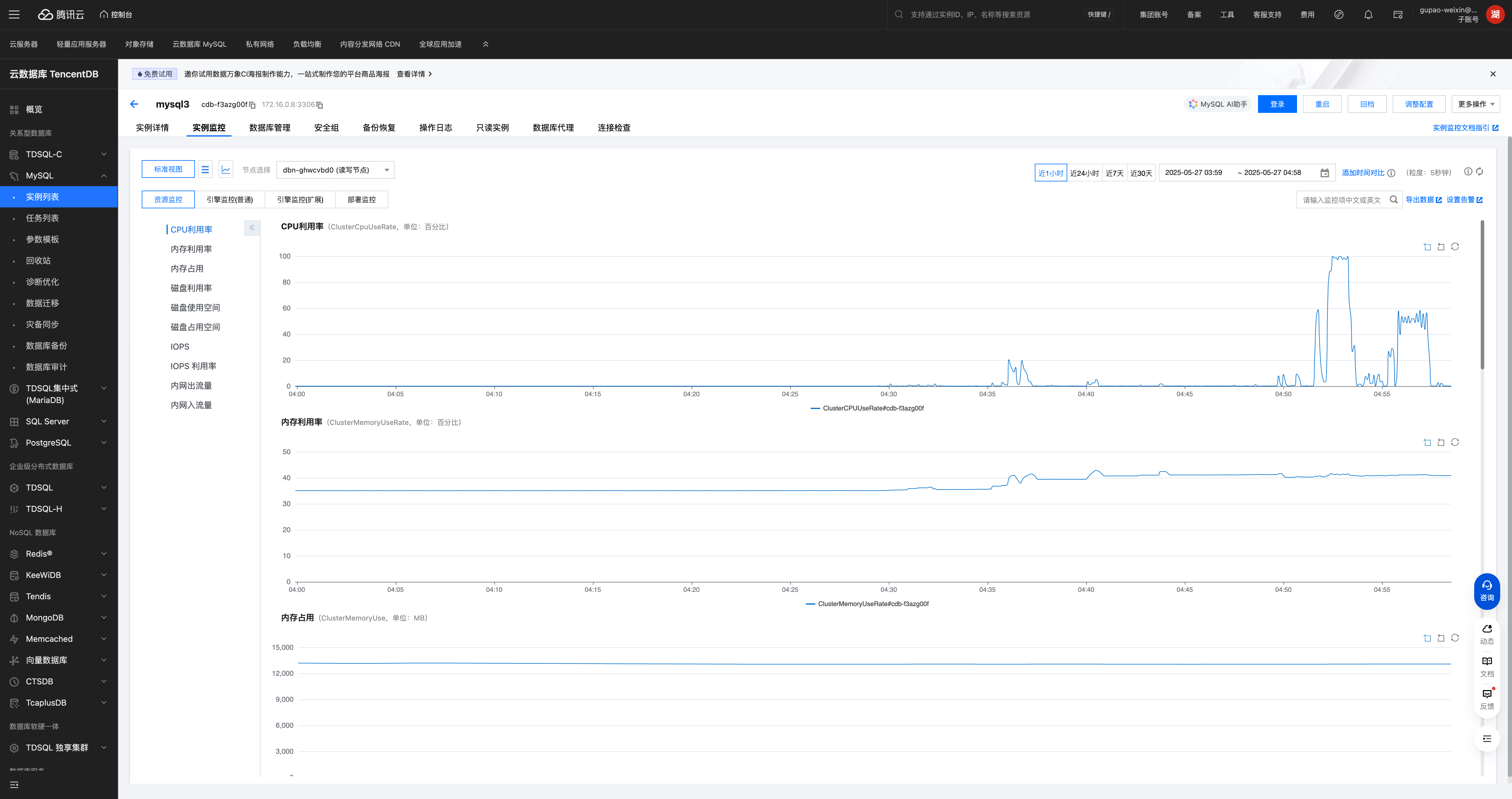1512x799 pixels.
Task: Click the monitoring item search field
Action: point(1342,200)
